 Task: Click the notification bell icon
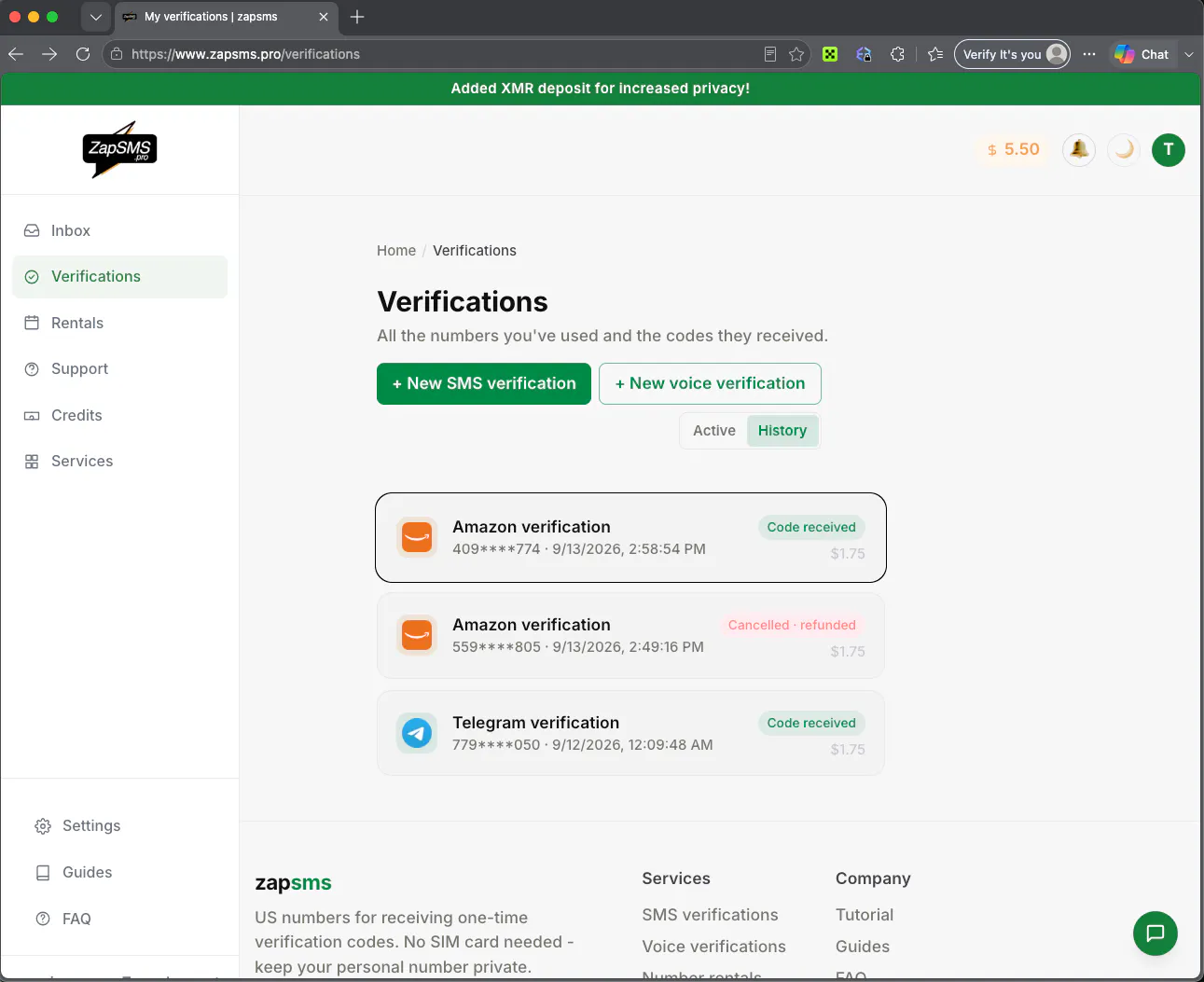click(x=1079, y=149)
